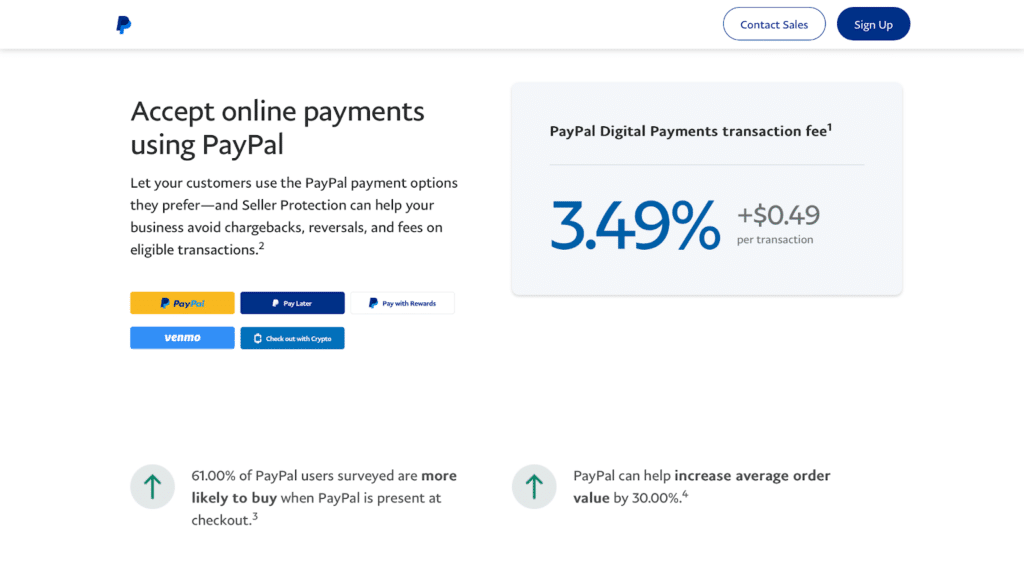Open footnote 1 beside transaction fee title

[830, 127]
